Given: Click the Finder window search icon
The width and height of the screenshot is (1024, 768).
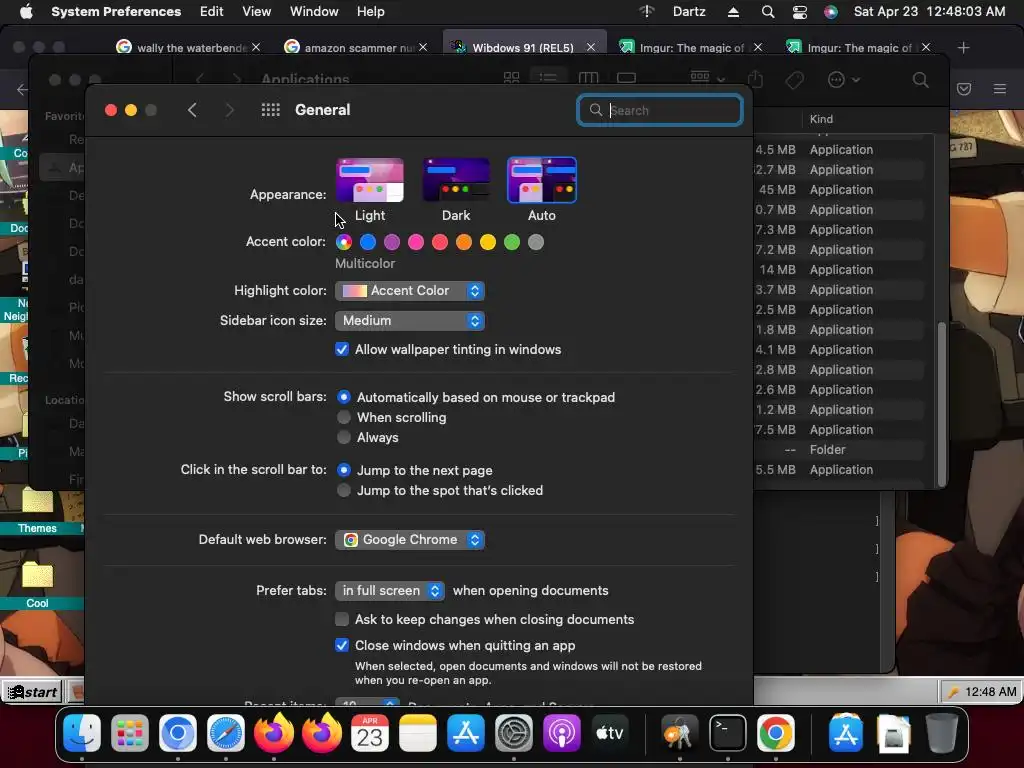Looking at the screenshot, I should point(920,80).
